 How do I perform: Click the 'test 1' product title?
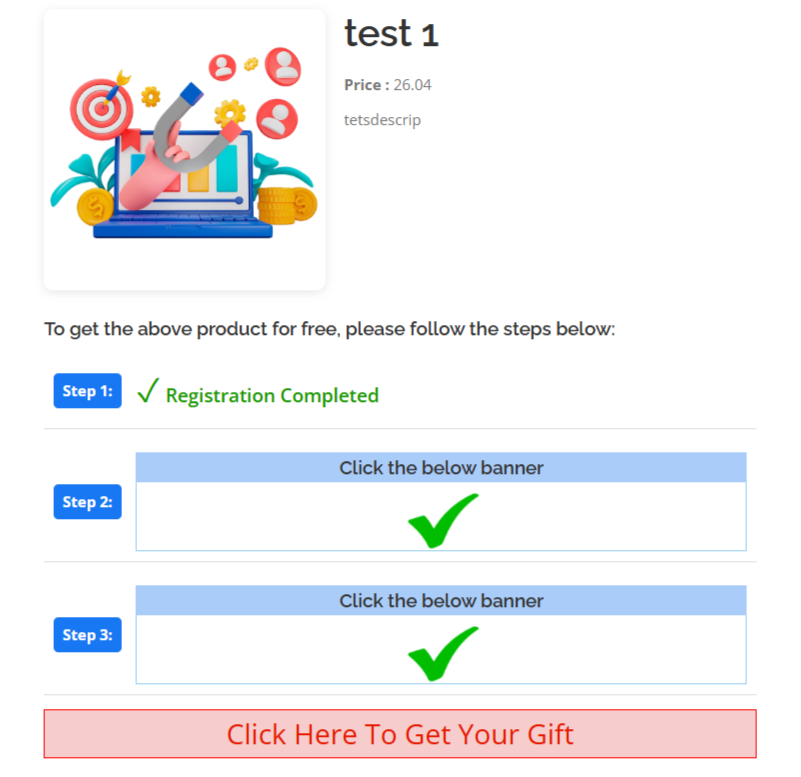click(391, 35)
